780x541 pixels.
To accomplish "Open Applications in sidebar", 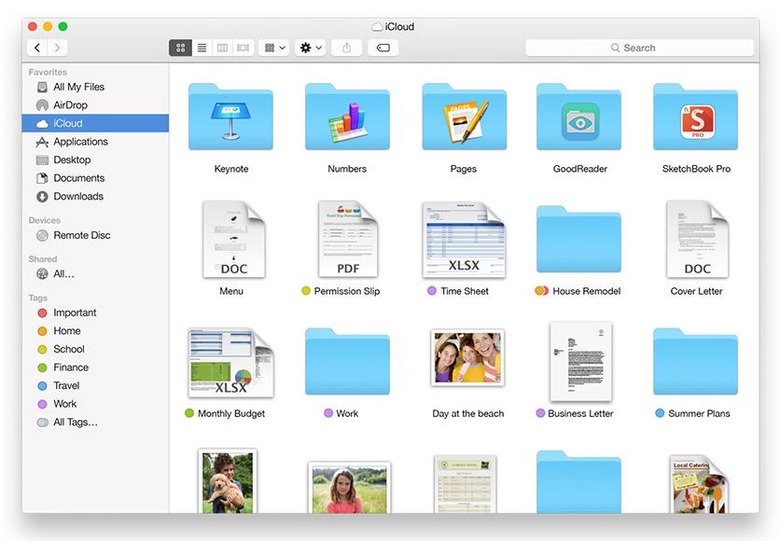I will point(96,142).
